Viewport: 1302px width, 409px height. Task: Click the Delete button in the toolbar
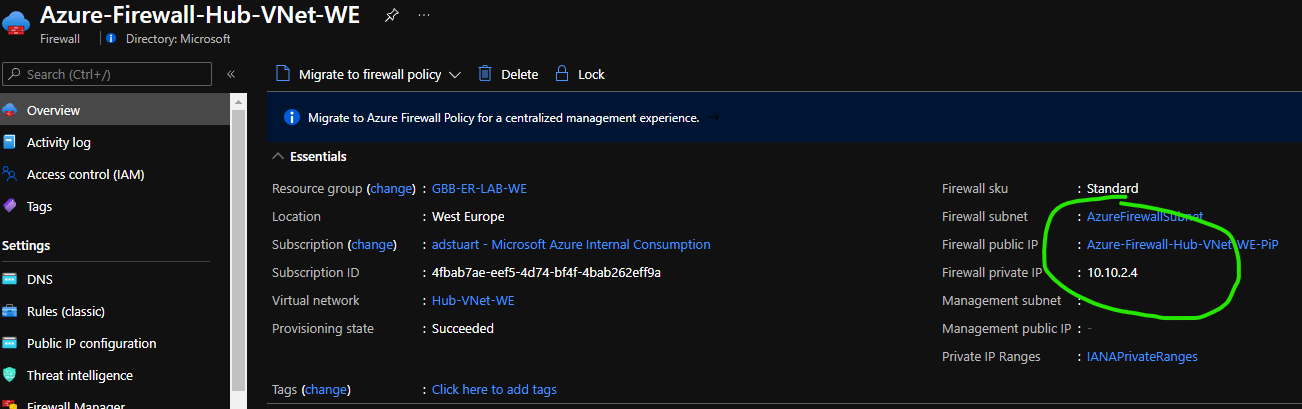click(x=508, y=74)
